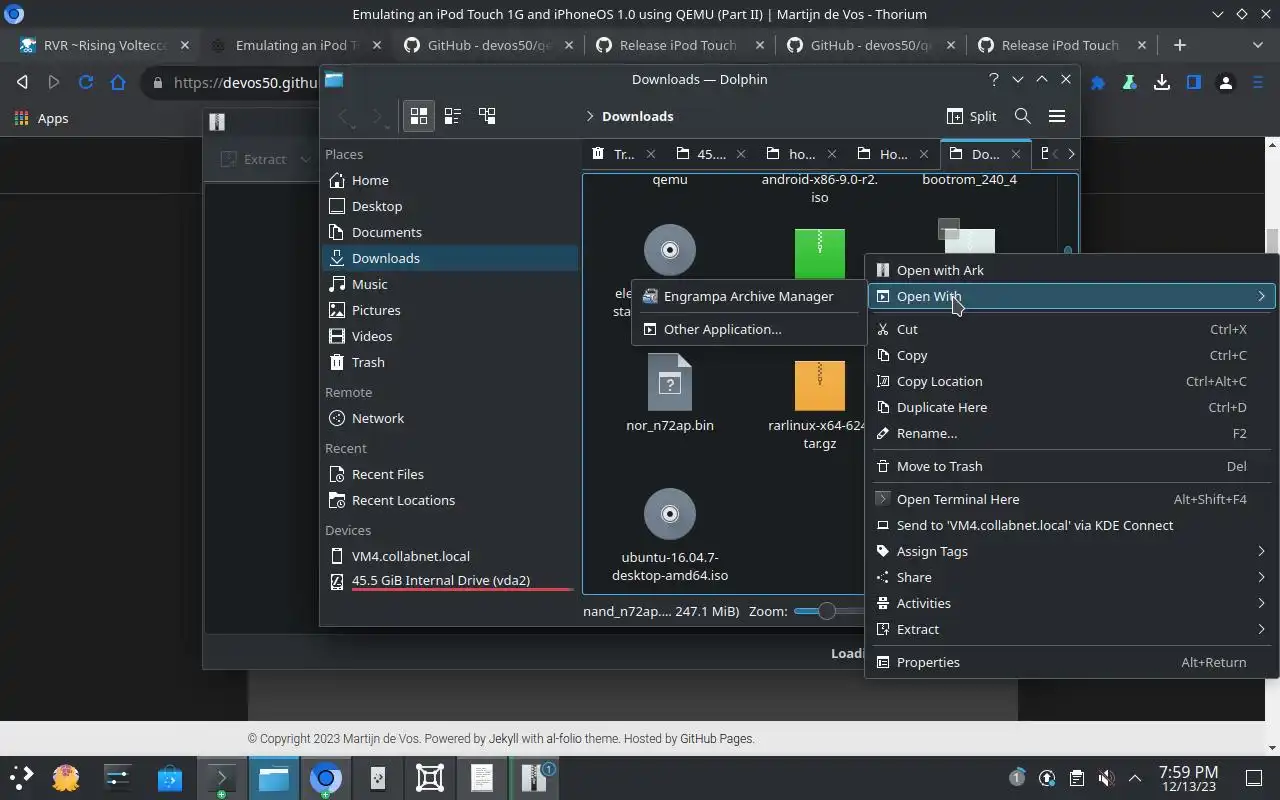Image resolution: width=1280 pixels, height=800 pixels.
Task: Reload the browser page
Action: (86, 83)
